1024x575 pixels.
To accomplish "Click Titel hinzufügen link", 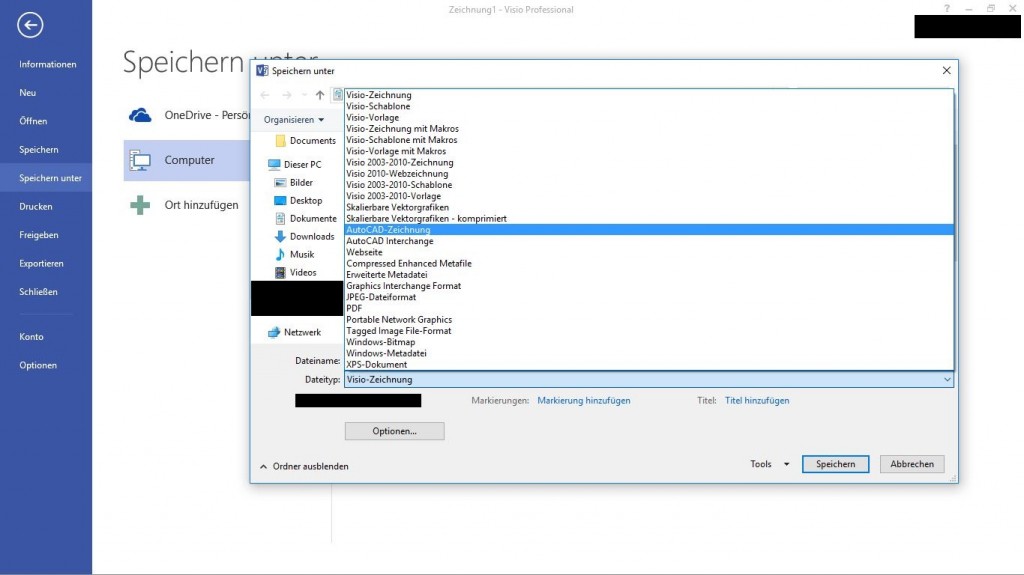I will tap(756, 401).
